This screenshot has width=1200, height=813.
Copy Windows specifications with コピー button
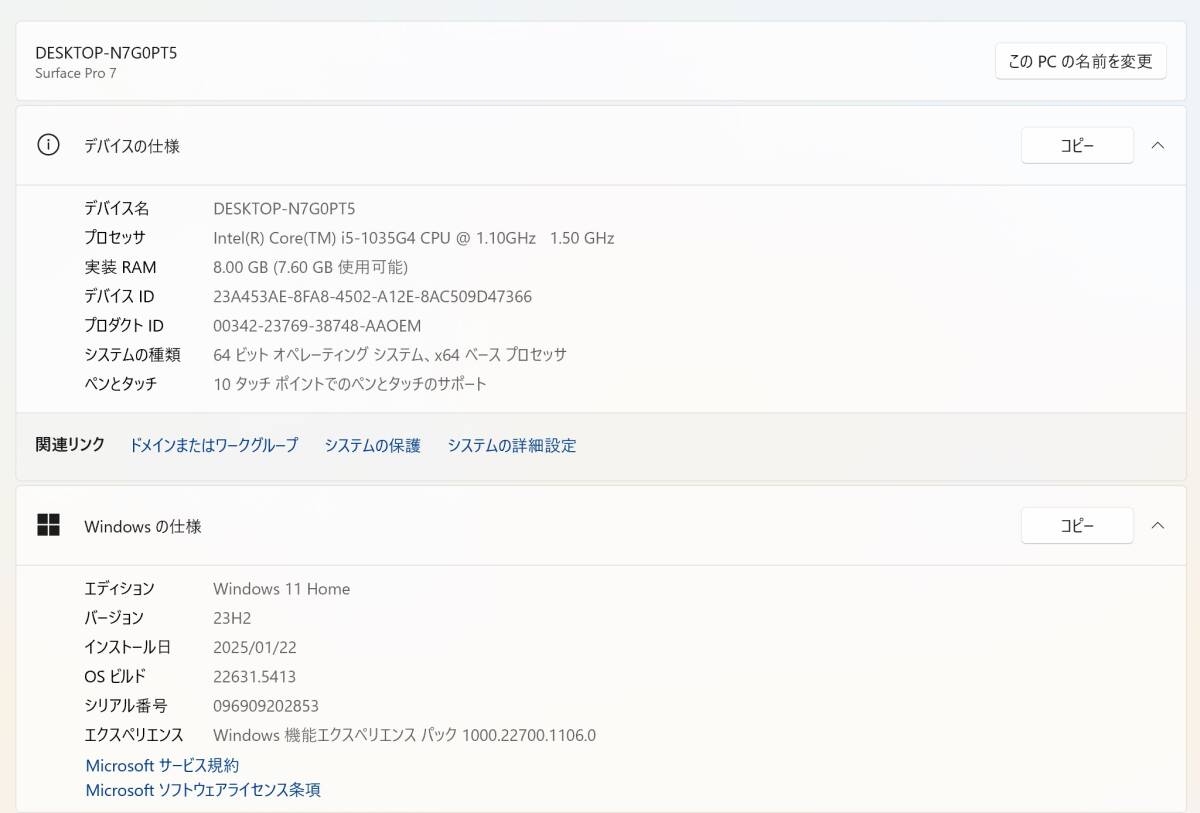[1077, 525]
